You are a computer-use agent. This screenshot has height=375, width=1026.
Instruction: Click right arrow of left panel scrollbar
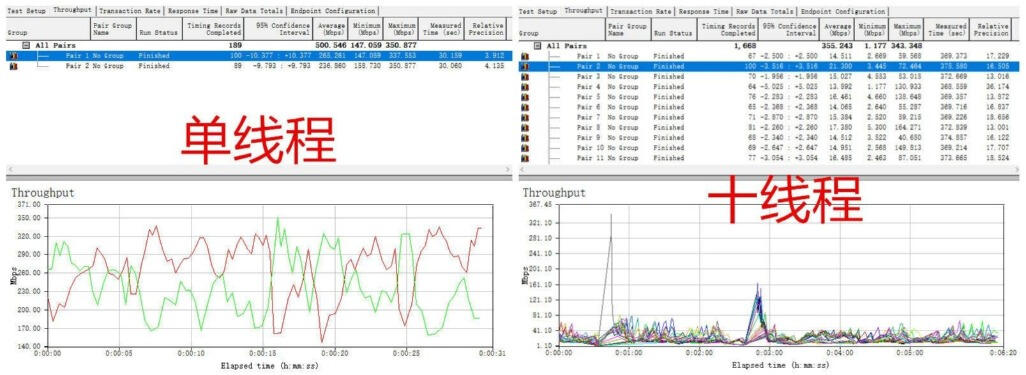coord(508,170)
